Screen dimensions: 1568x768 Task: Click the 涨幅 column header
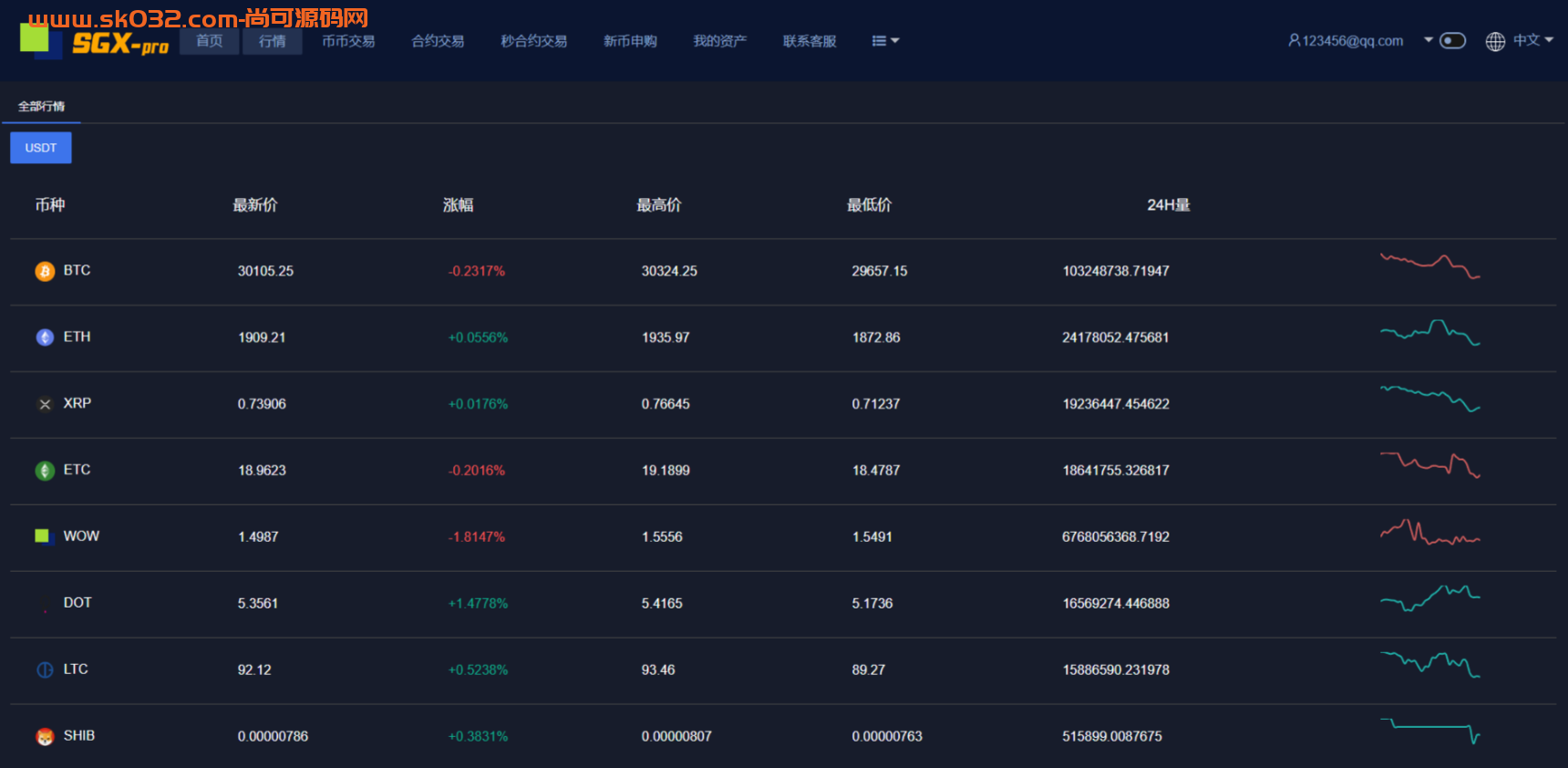459,205
